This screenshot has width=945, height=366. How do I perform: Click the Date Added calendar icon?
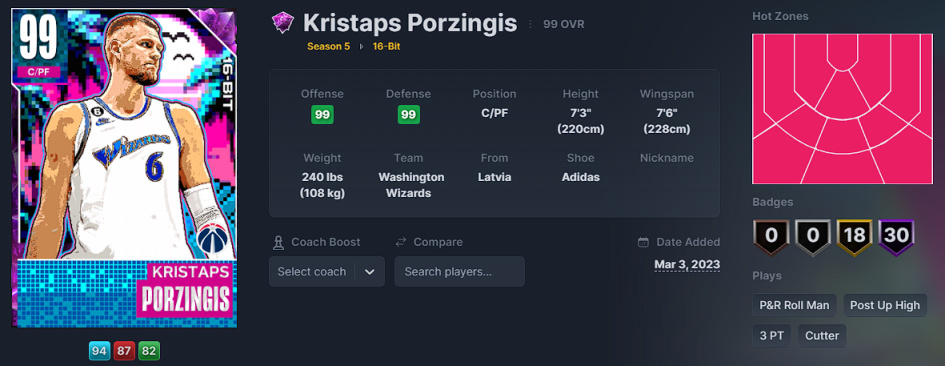tap(644, 242)
